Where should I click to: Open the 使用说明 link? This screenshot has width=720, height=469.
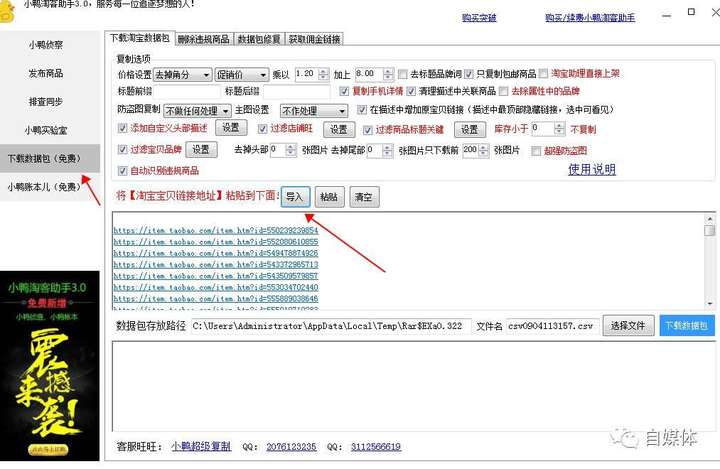(x=592, y=170)
